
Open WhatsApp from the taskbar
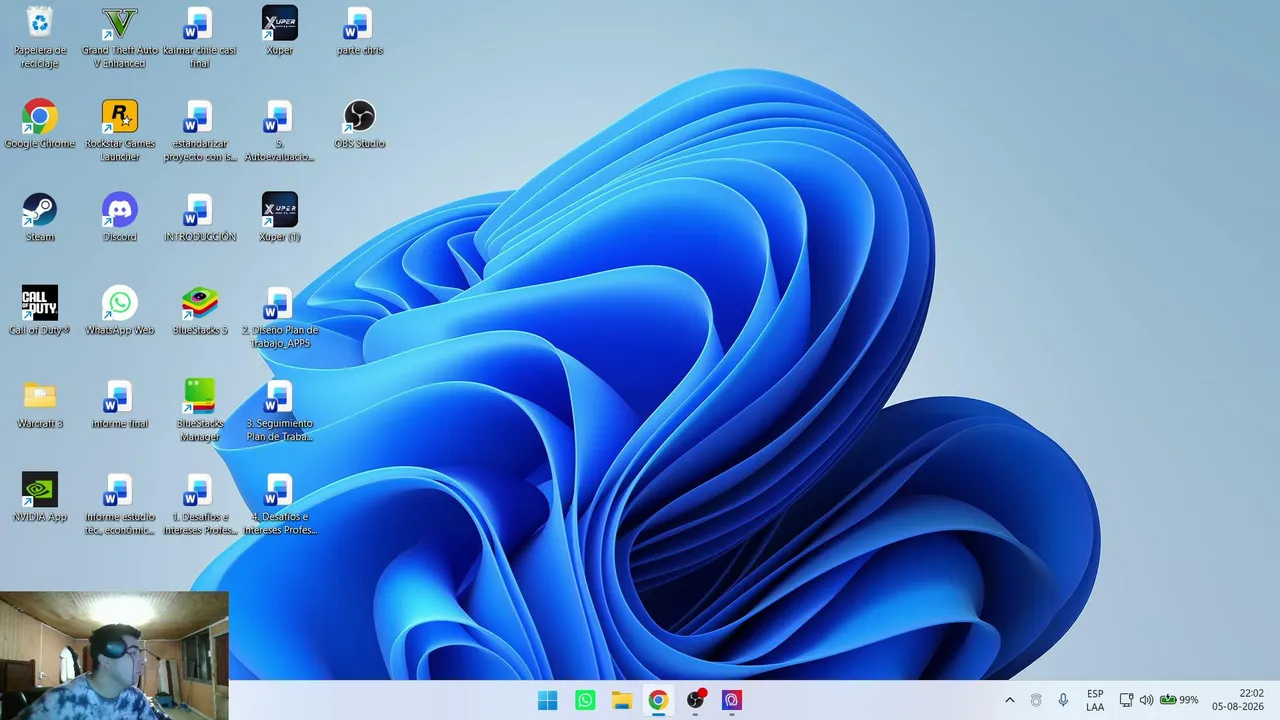585,700
